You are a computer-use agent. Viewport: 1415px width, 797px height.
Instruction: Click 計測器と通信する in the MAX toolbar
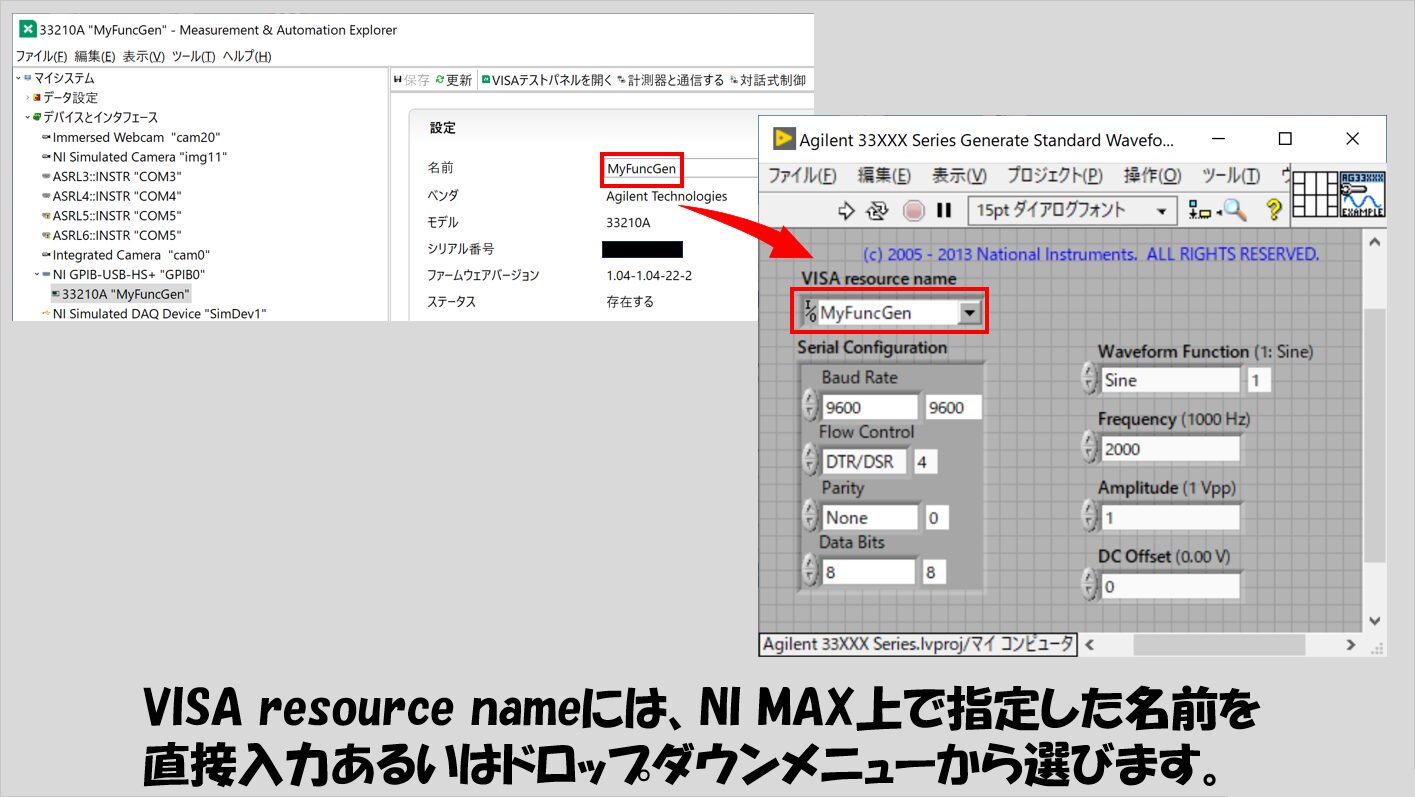pos(671,80)
